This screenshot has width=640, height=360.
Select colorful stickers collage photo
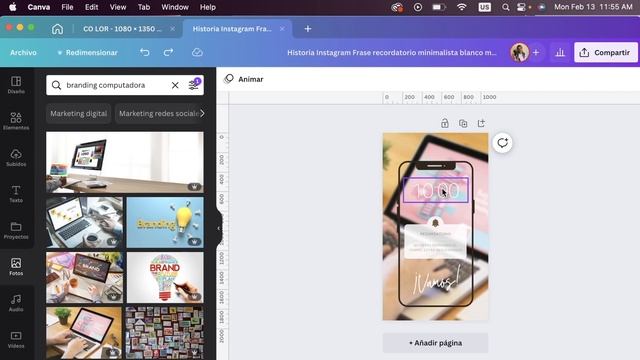[x=164, y=333]
